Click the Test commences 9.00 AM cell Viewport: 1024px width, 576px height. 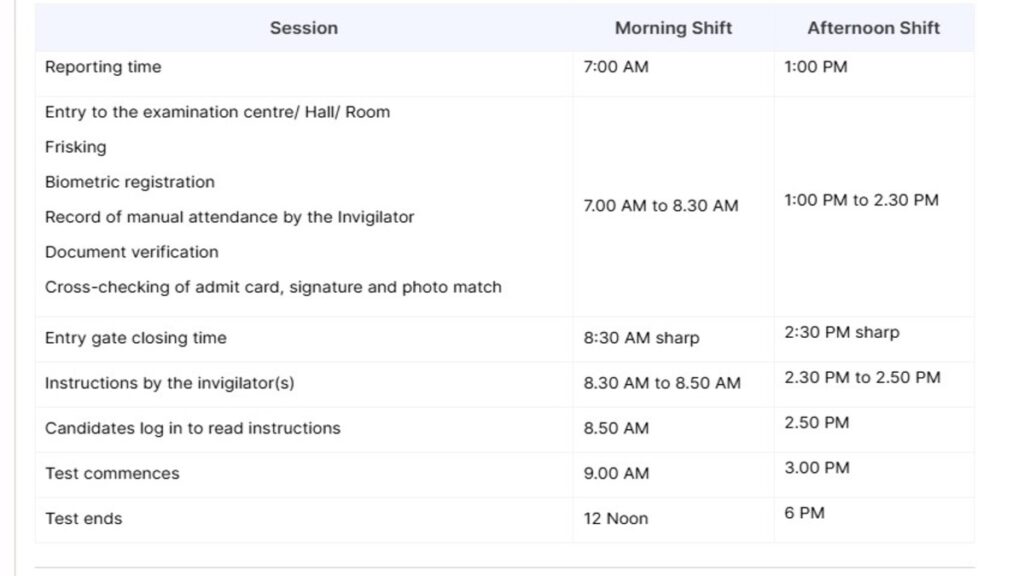click(x=616, y=473)
